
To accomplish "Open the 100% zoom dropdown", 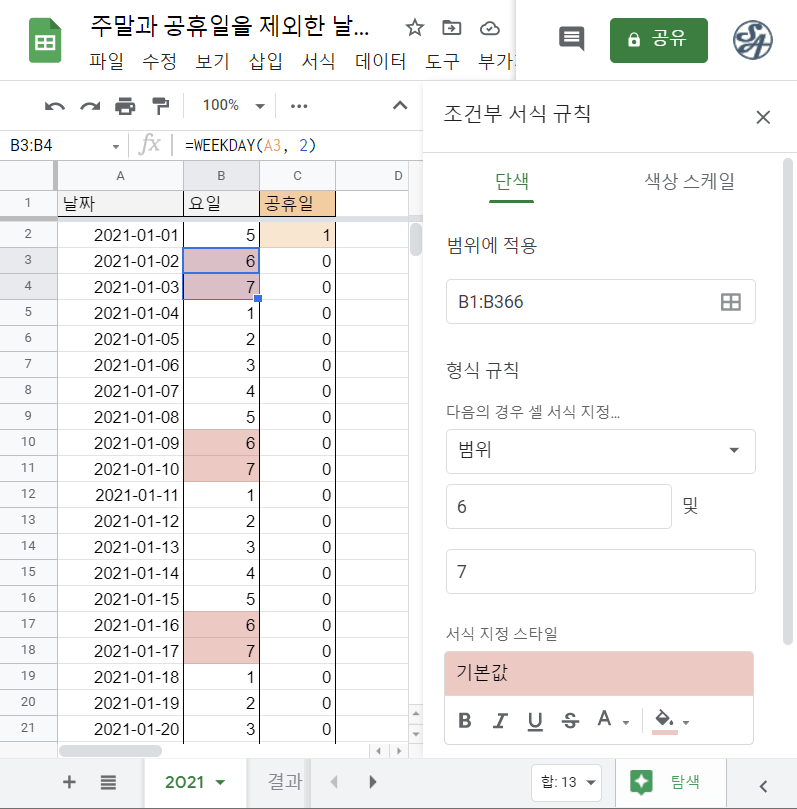I will click(233, 106).
